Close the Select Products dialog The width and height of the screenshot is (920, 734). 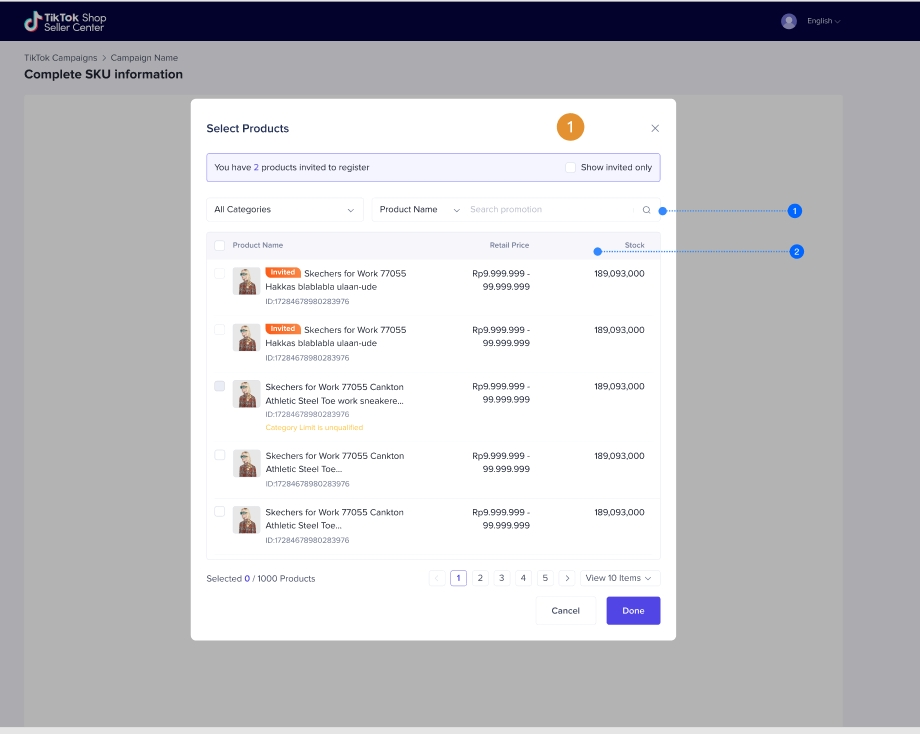pyautogui.click(x=655, y=128)
